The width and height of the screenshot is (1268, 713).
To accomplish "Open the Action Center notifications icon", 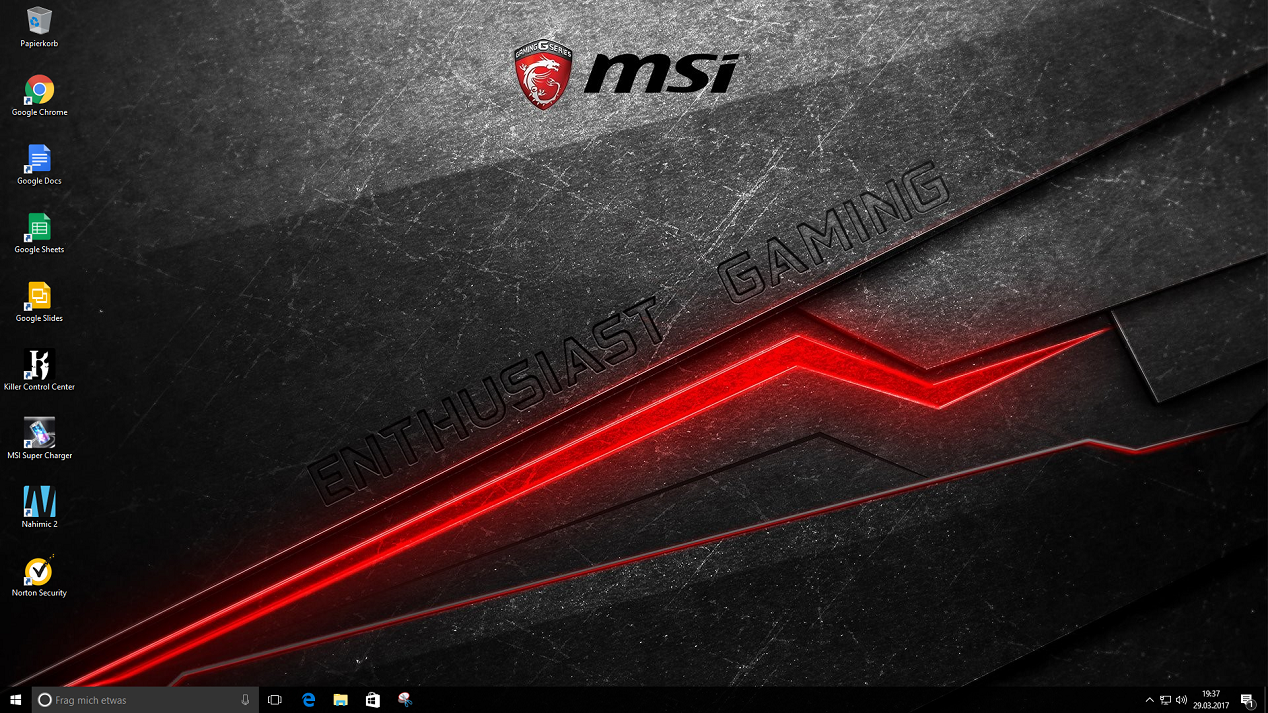I will pyautogui.click(x=1247, y=700).
